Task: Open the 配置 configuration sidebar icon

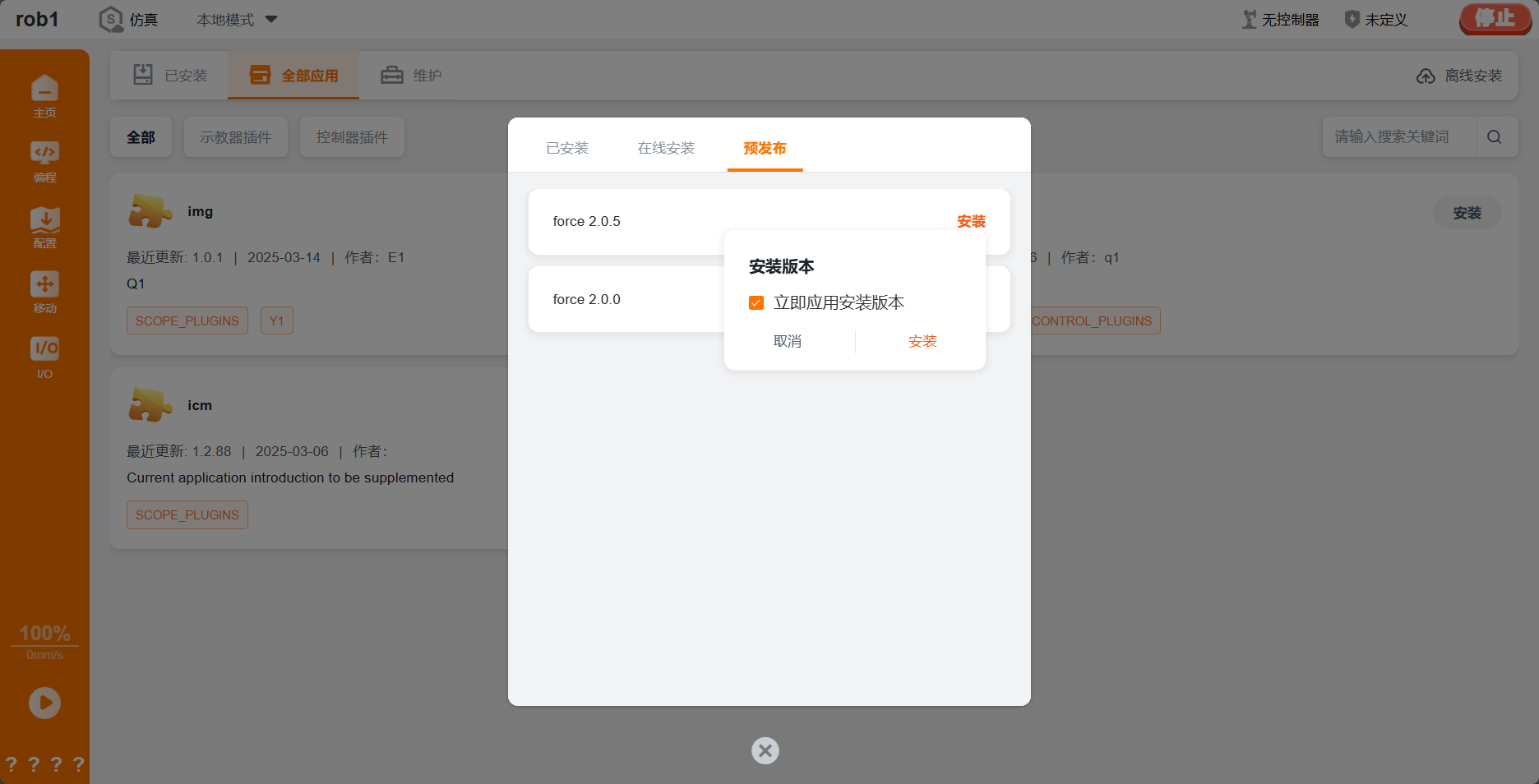Action: click(x=44, y=219)
